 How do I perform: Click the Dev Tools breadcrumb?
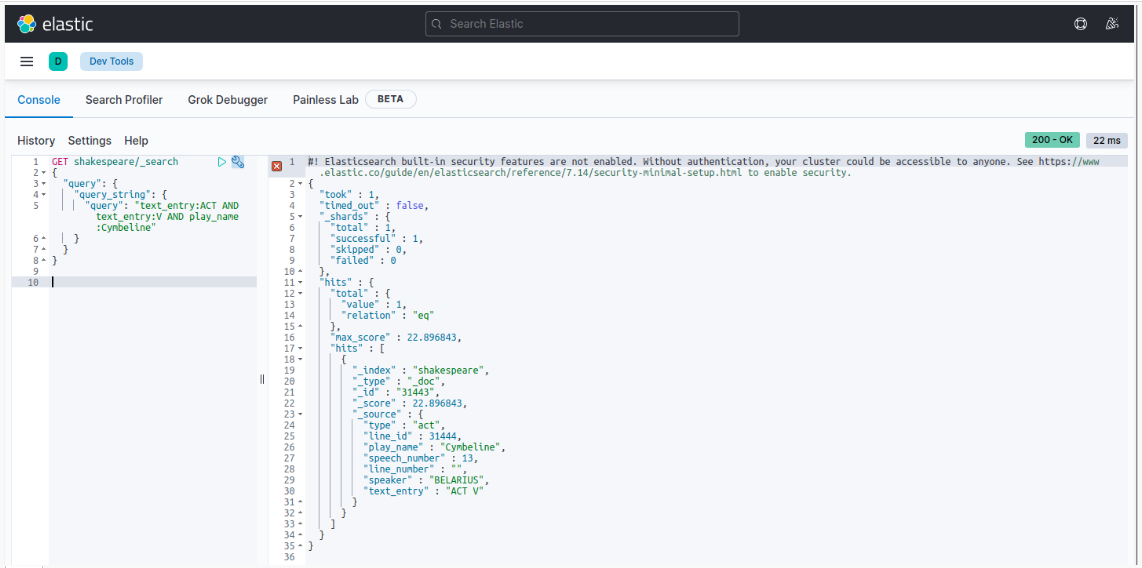[111, 62]
